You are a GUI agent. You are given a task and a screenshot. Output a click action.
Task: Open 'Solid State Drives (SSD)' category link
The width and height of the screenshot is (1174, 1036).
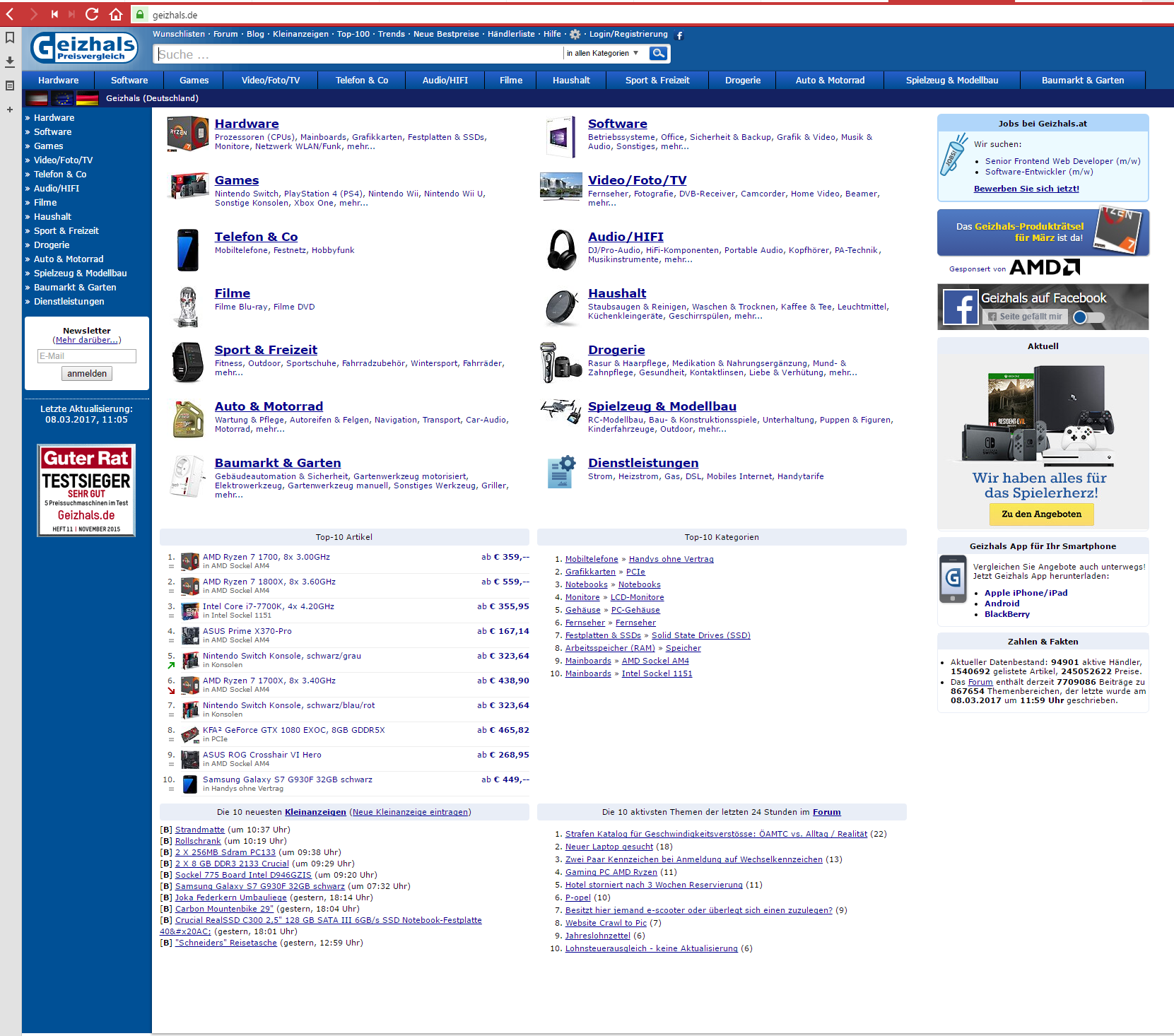tap(700, 635)
